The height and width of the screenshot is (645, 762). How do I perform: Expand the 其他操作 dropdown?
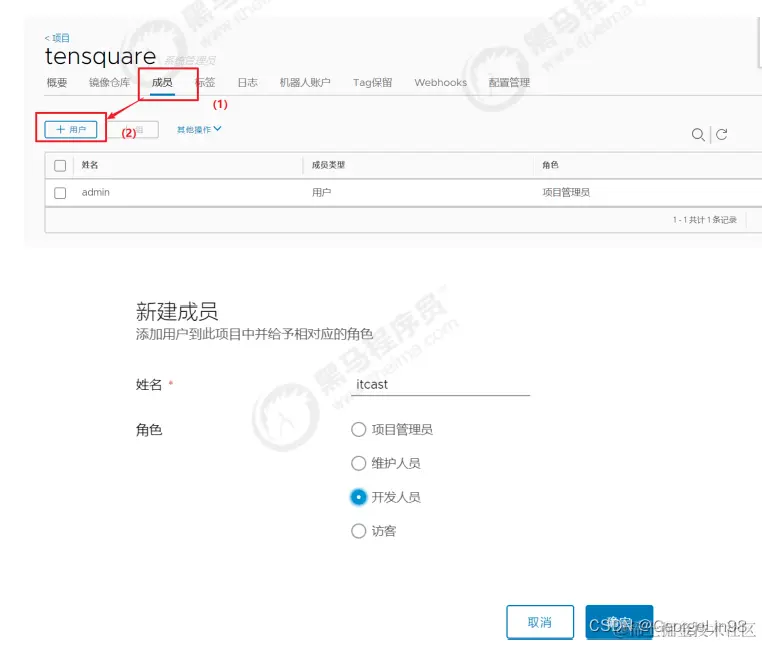click(x=199, y=129)
